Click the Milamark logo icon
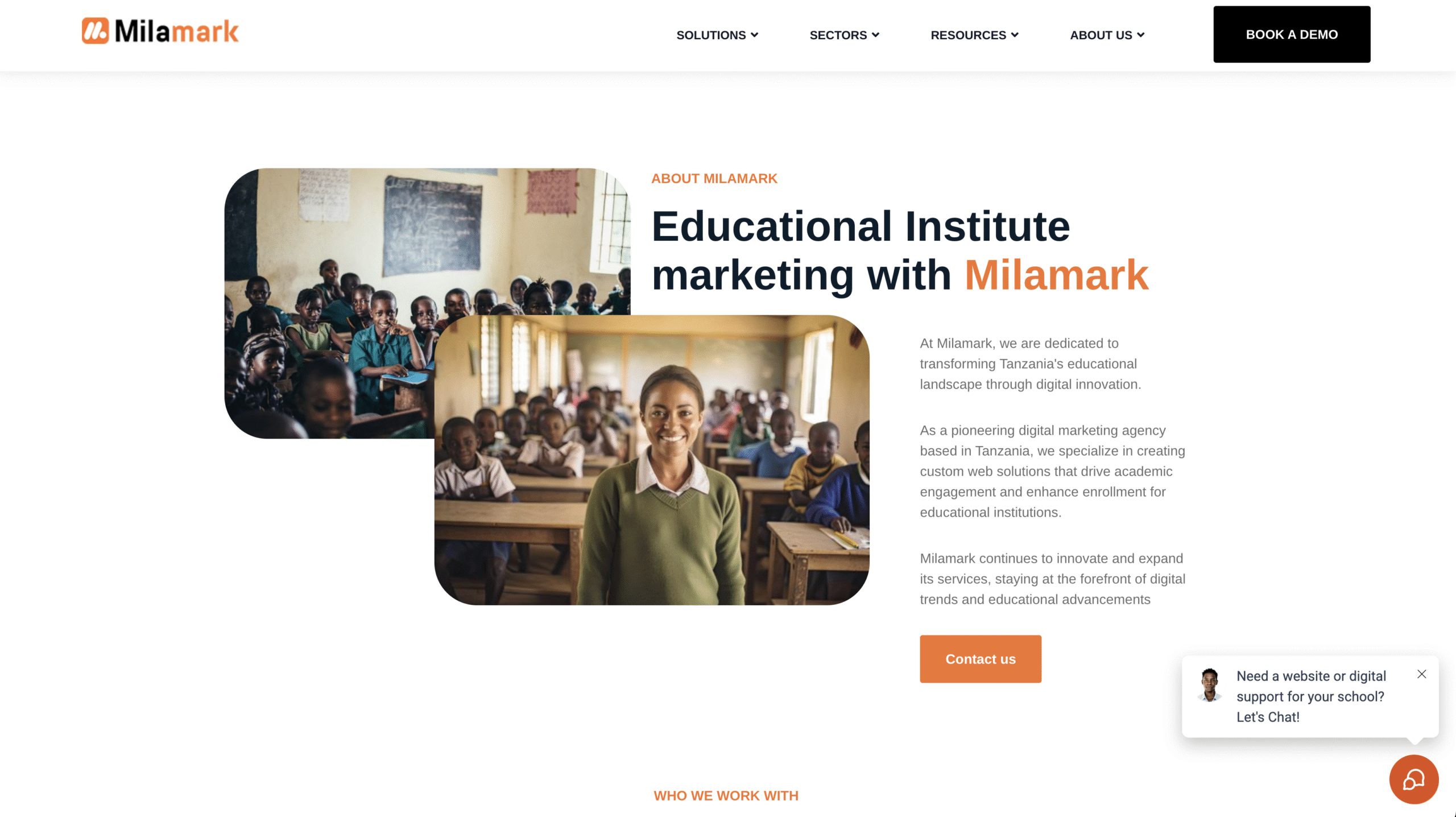The image size is (1456, 817). (95, 31)
